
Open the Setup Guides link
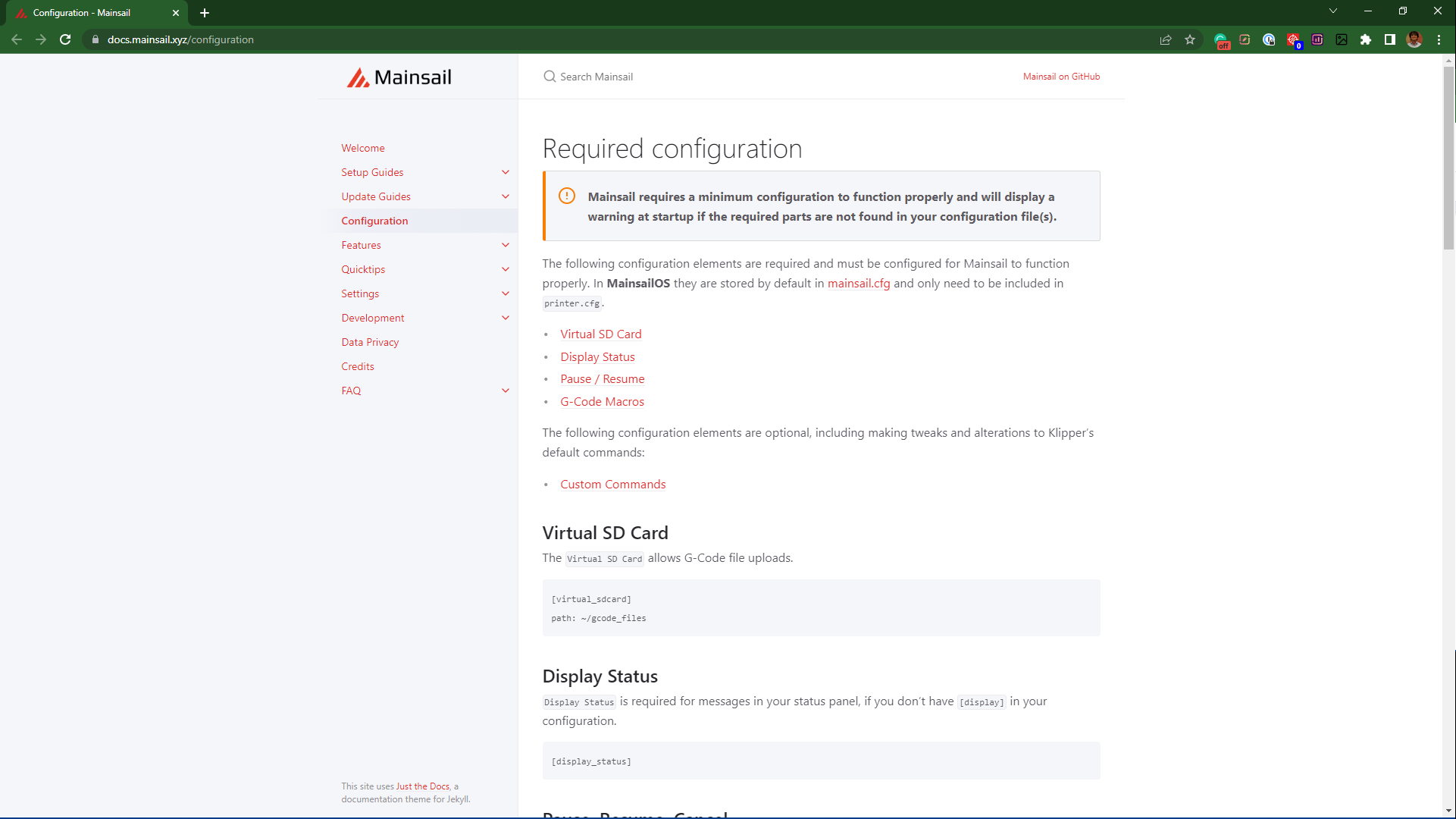point(372,172)
